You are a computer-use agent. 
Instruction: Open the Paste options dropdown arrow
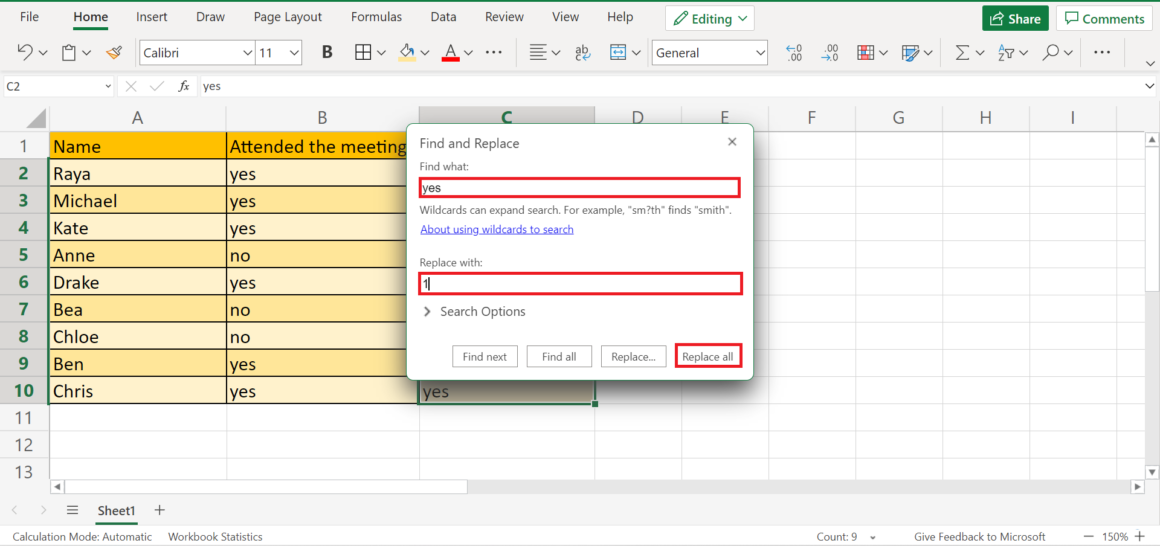point(87,53)
